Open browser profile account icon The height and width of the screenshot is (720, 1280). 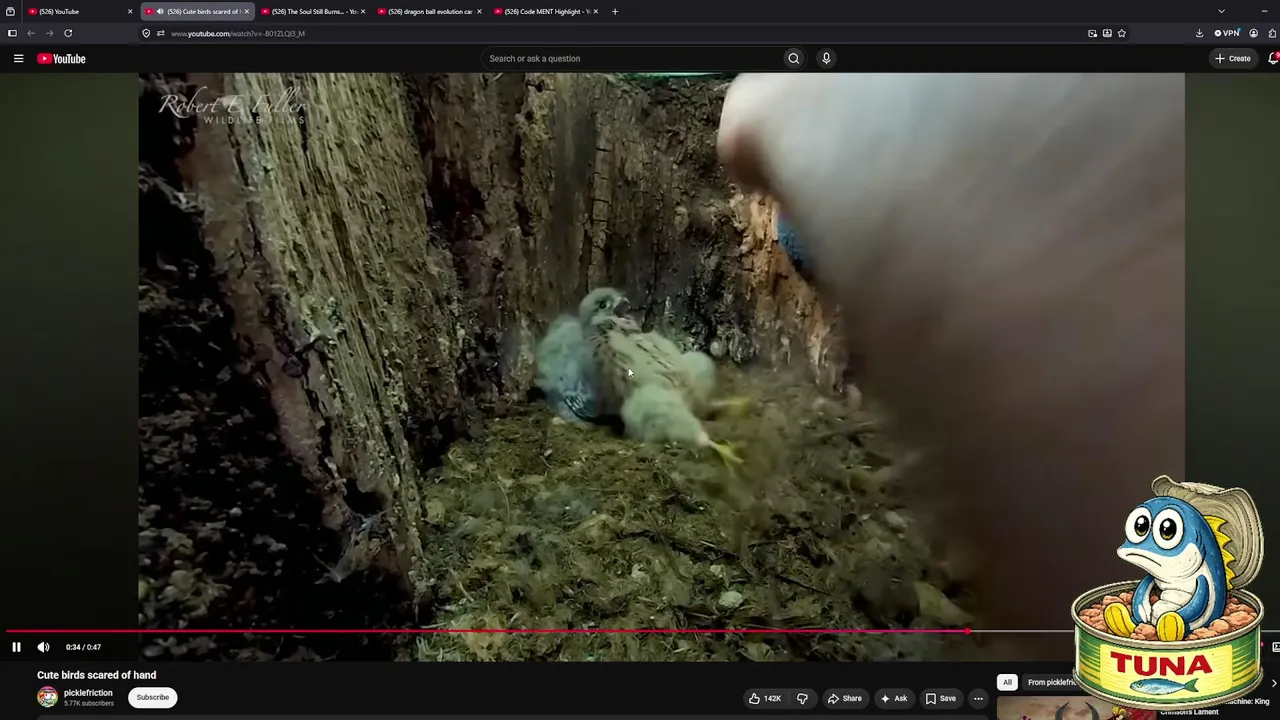(1254, 33)
